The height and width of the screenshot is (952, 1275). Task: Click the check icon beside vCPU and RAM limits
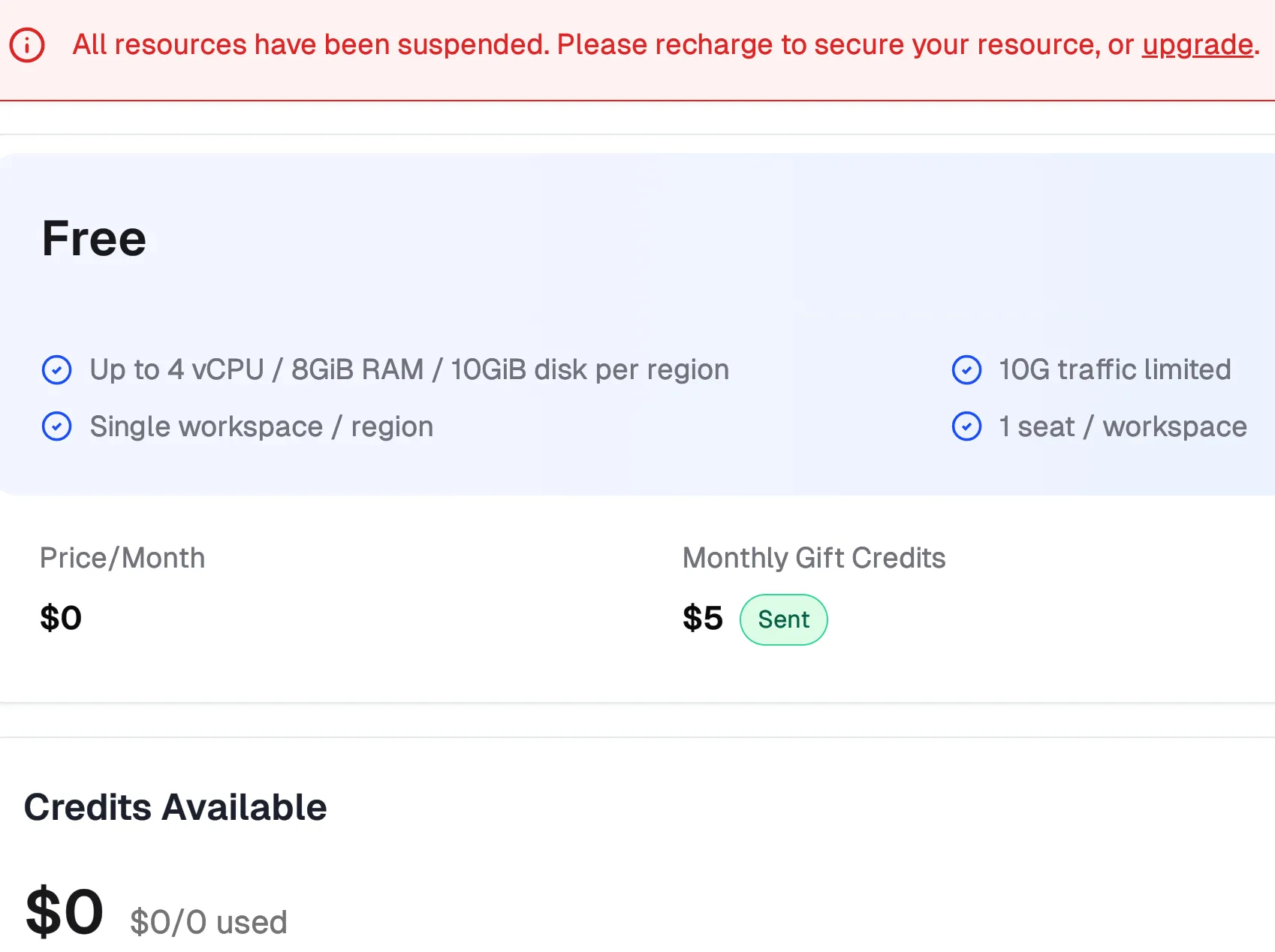(57, 369)
